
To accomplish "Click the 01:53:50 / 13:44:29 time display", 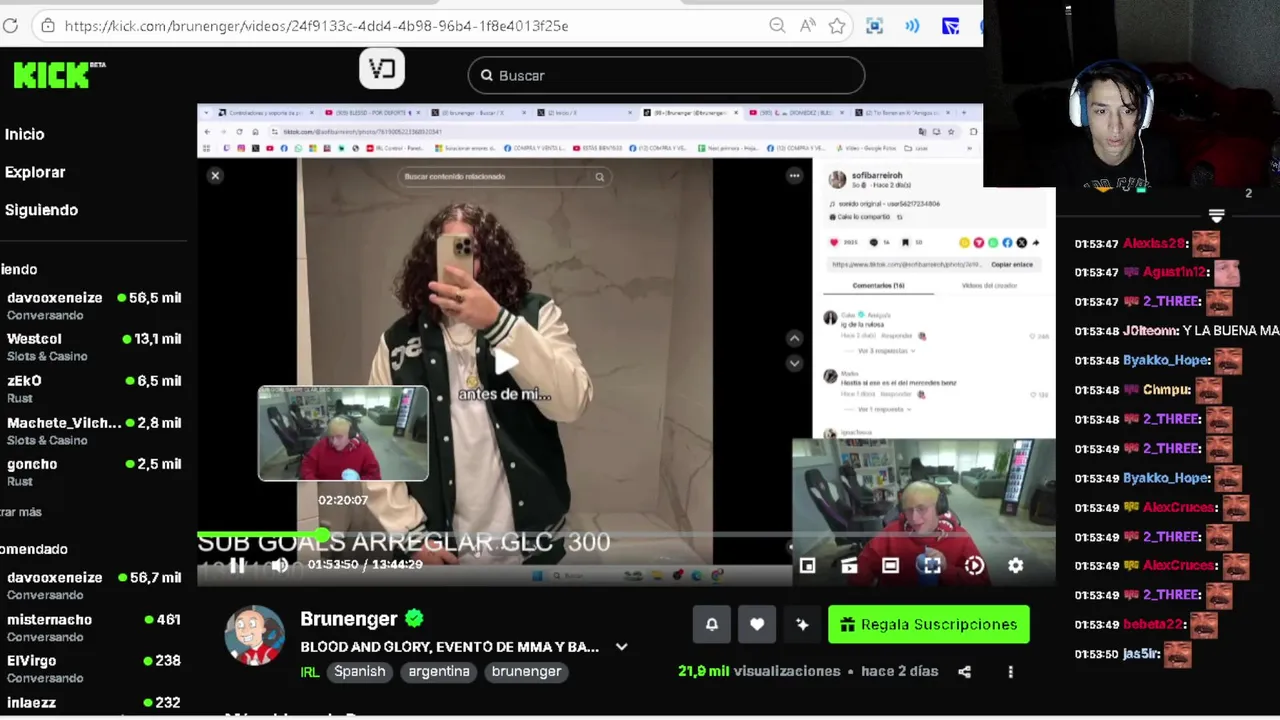I will pos(365,565).
